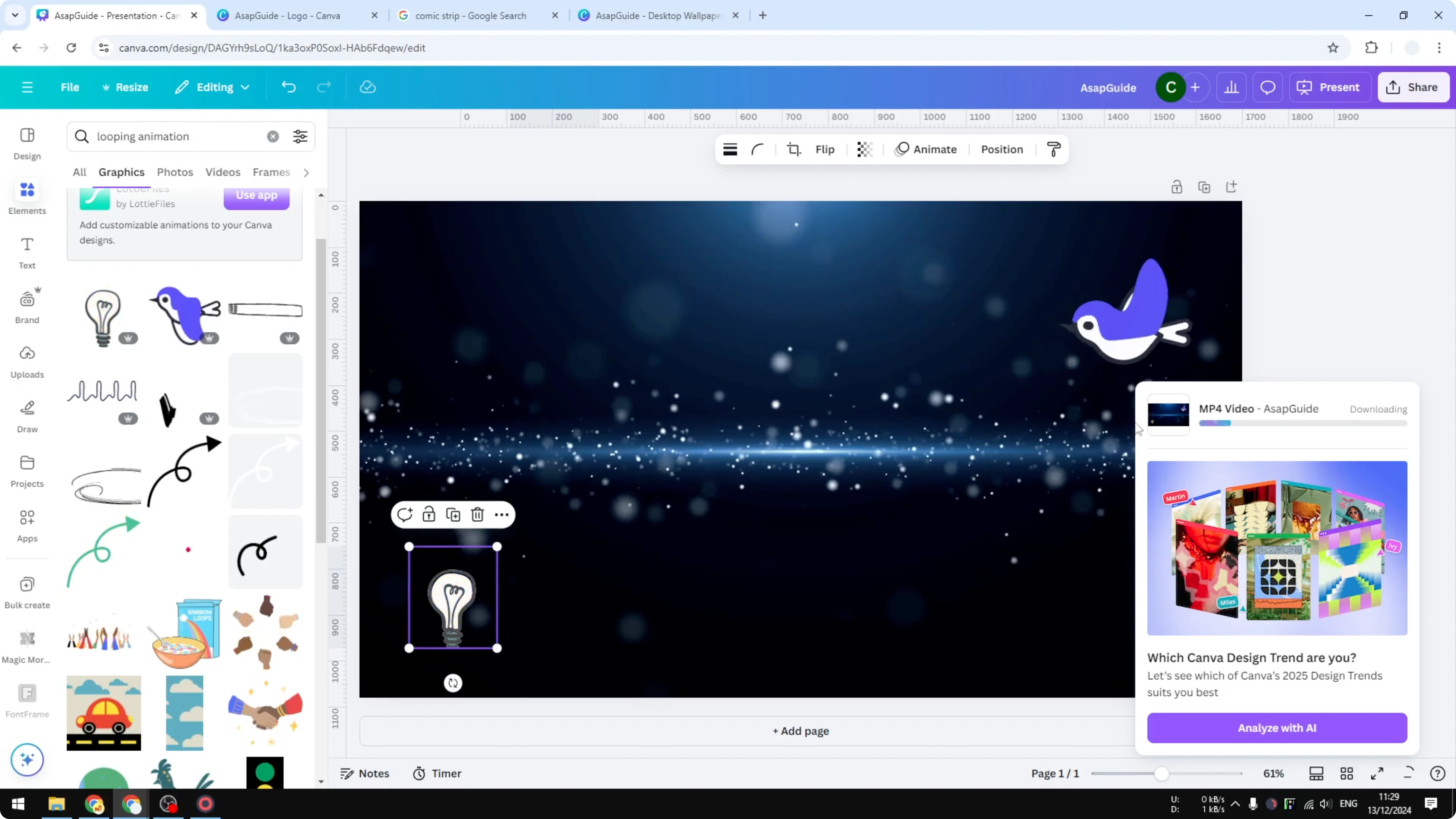The height and width of the screenshot is (819, 1456).
Task: Duplicate the selected element using the copy icon
Action: tap(453, 514)
